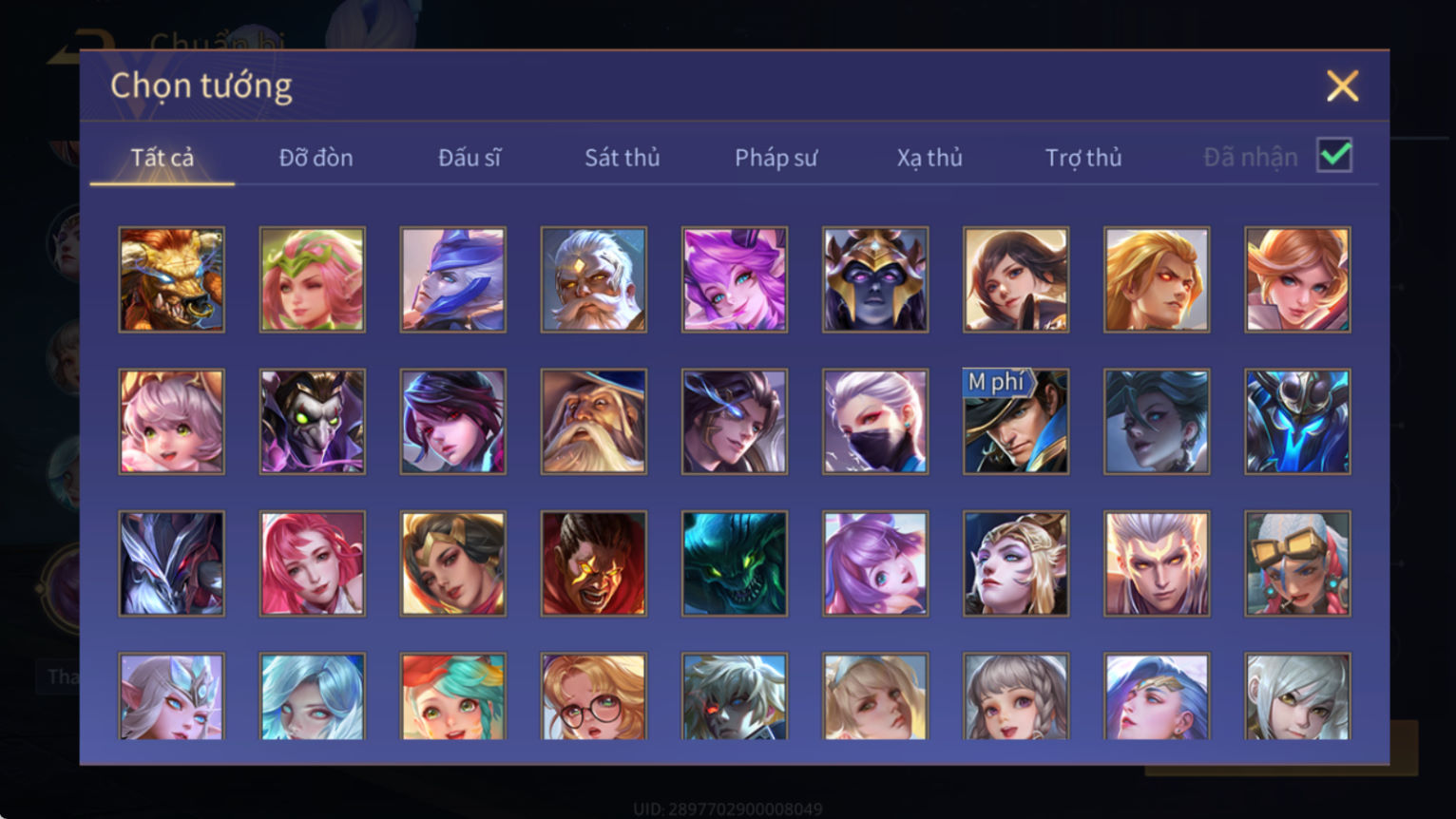Filter heroes by Đấu sĩ tab
Viewport: 1456px width, 819px height.
(x=469, y=158)
